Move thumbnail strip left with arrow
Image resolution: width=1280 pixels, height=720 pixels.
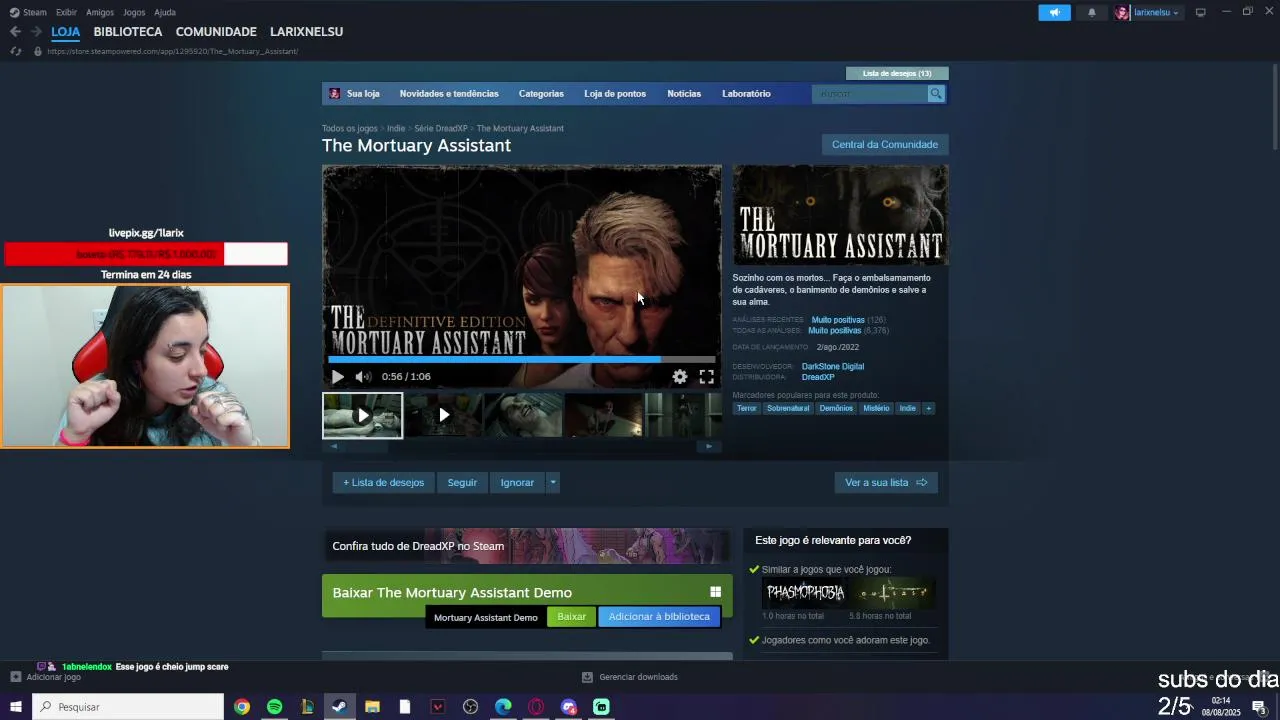334,447
